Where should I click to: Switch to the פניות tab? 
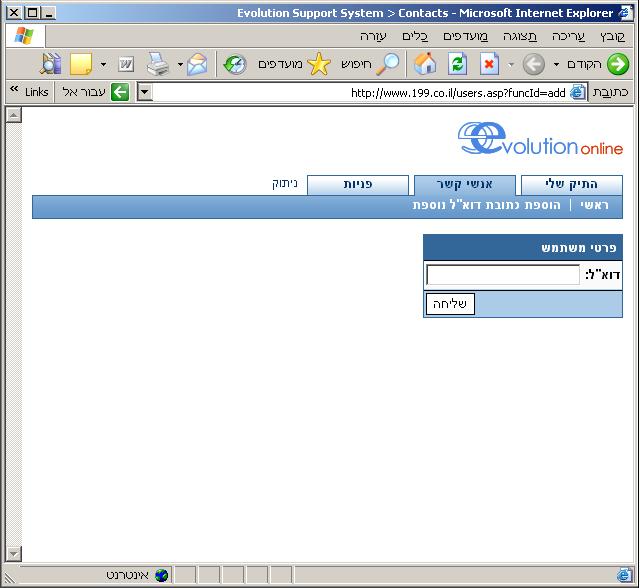pyautogui.click(x=358, y=185)
